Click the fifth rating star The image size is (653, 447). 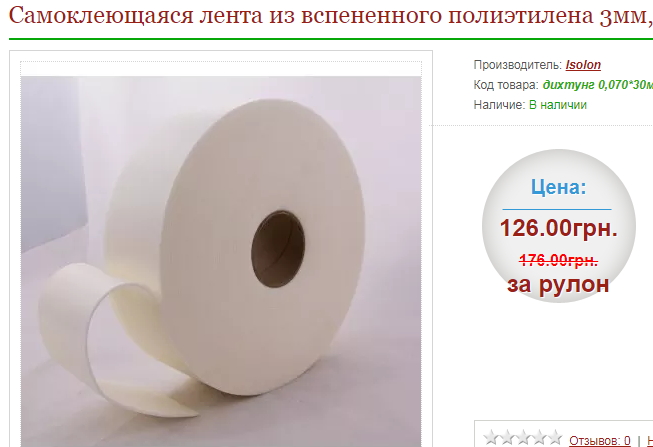(x=555, y=438)
